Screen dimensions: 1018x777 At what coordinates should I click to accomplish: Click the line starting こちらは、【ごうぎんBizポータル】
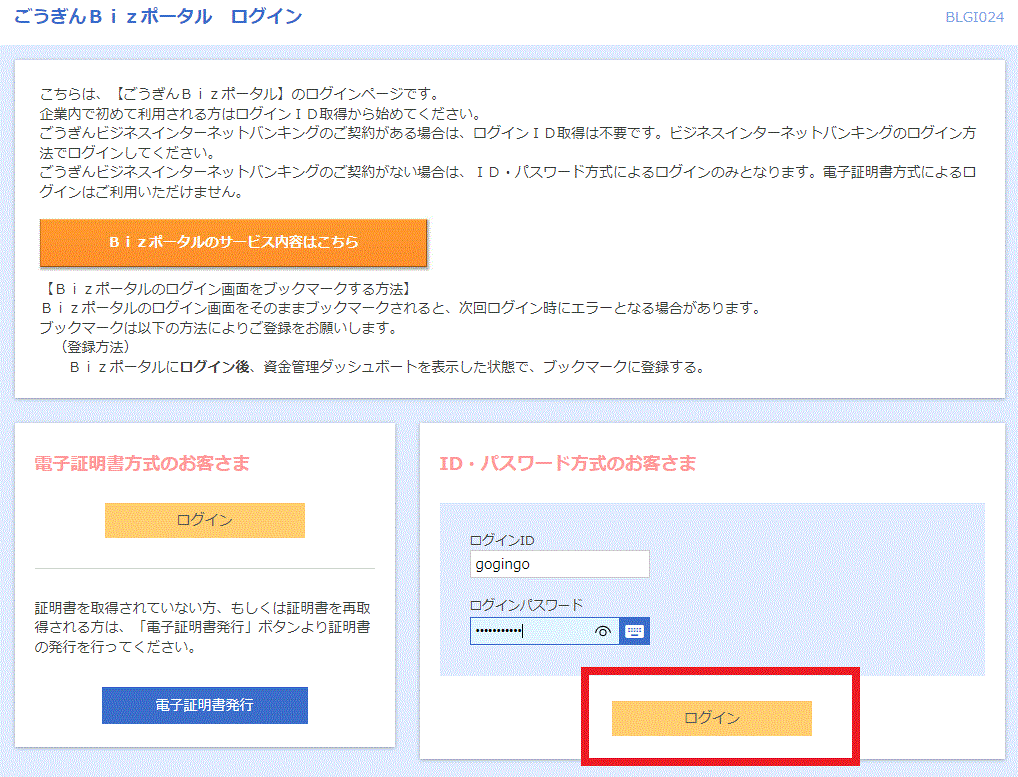click(x=241, y=95)
